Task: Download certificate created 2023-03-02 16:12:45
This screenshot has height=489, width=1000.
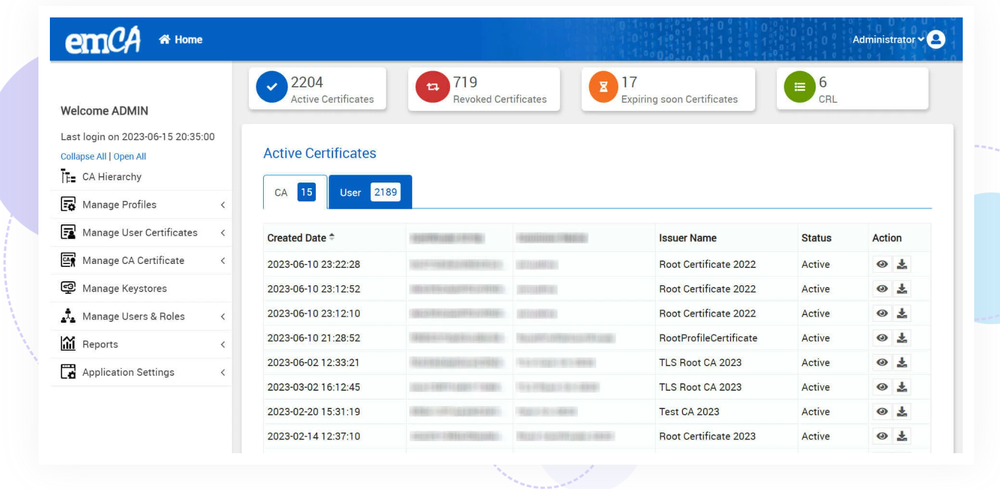Action: (902, 387)
